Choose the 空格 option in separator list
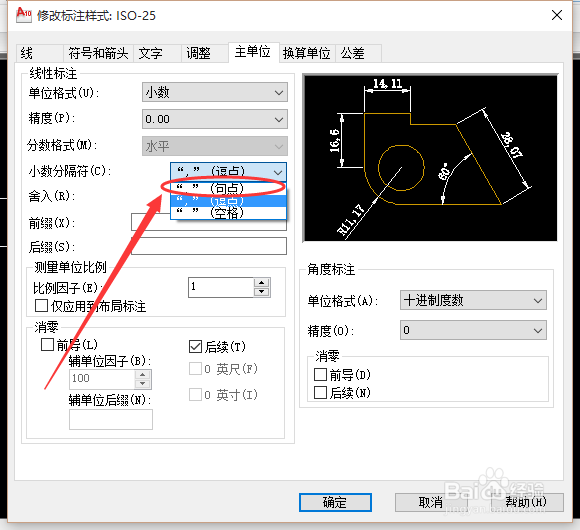 coord(228,213)
